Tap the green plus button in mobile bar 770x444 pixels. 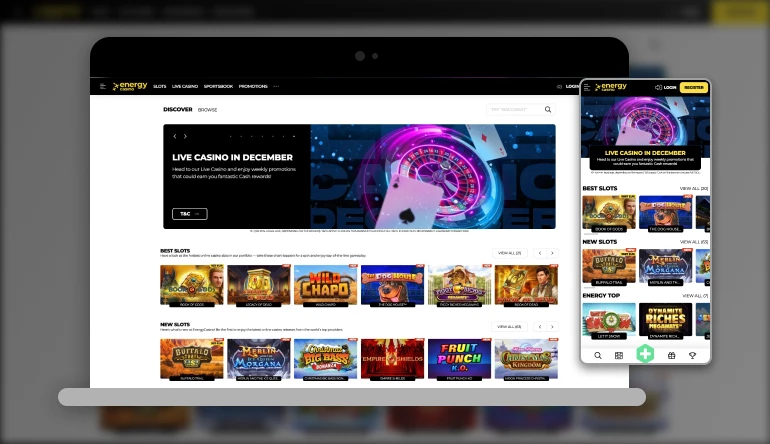pos(645,354)
